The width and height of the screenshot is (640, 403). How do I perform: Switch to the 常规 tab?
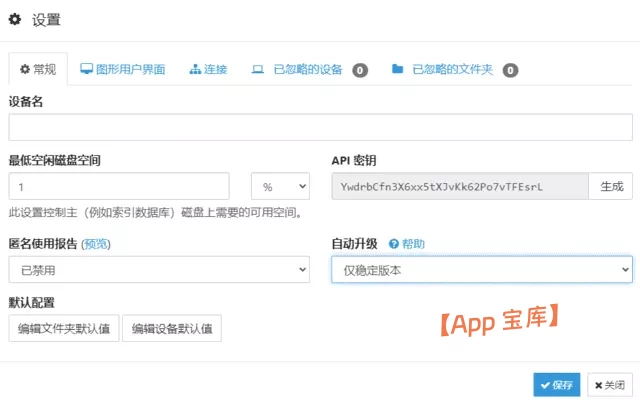pos(38,70)
